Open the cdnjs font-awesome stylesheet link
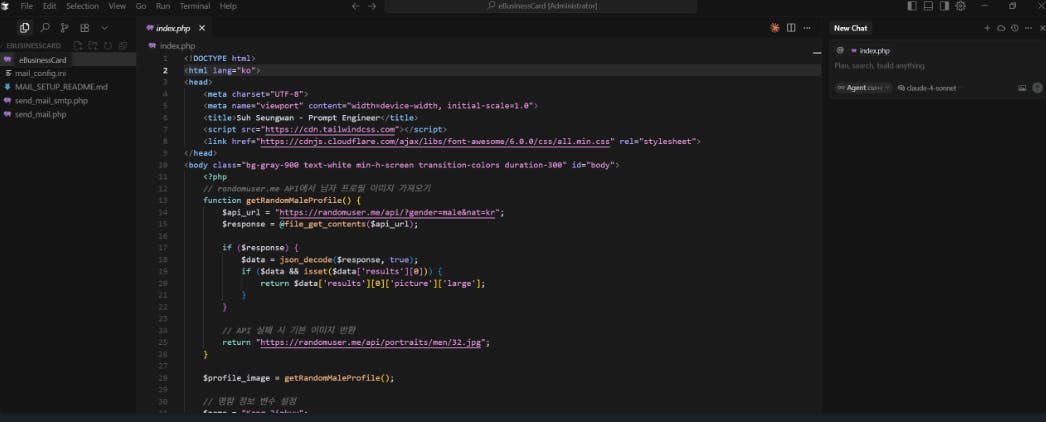This screenshot has width=1046, height=422. [436, 141]
